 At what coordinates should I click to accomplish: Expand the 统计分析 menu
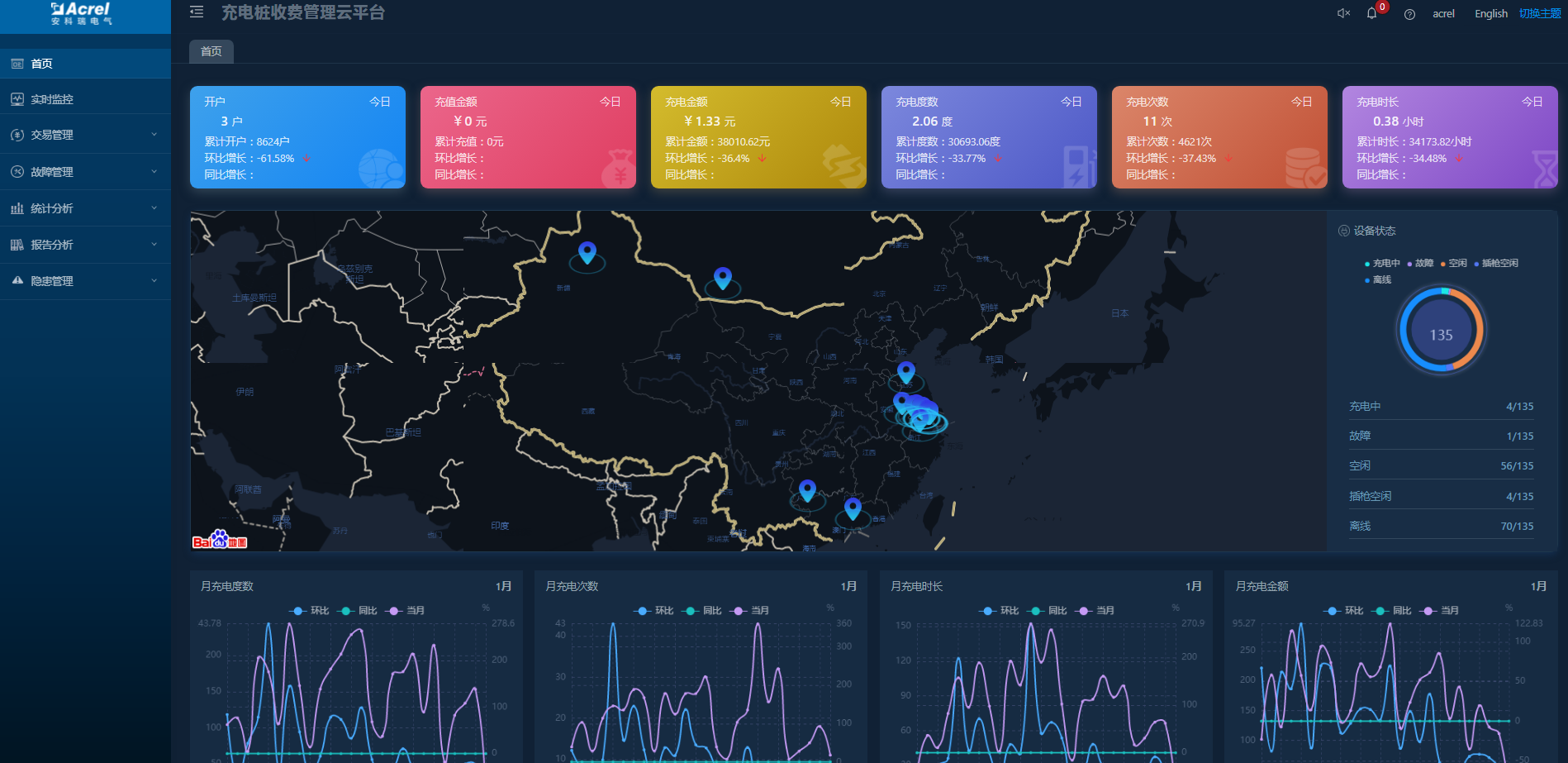click(x=85, y=208)
